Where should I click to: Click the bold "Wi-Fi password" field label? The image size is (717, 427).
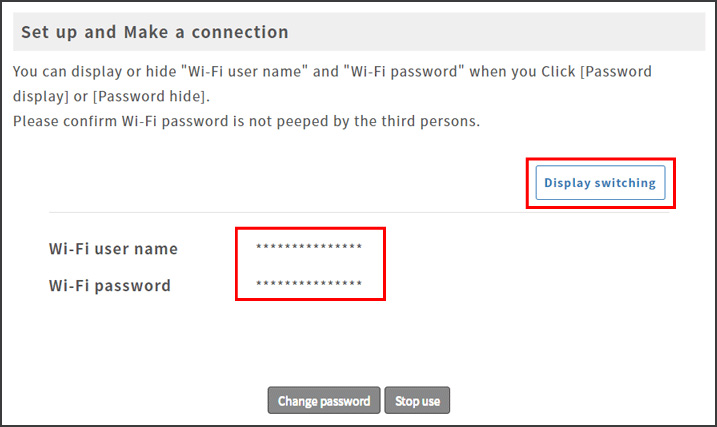click(109, 285)
